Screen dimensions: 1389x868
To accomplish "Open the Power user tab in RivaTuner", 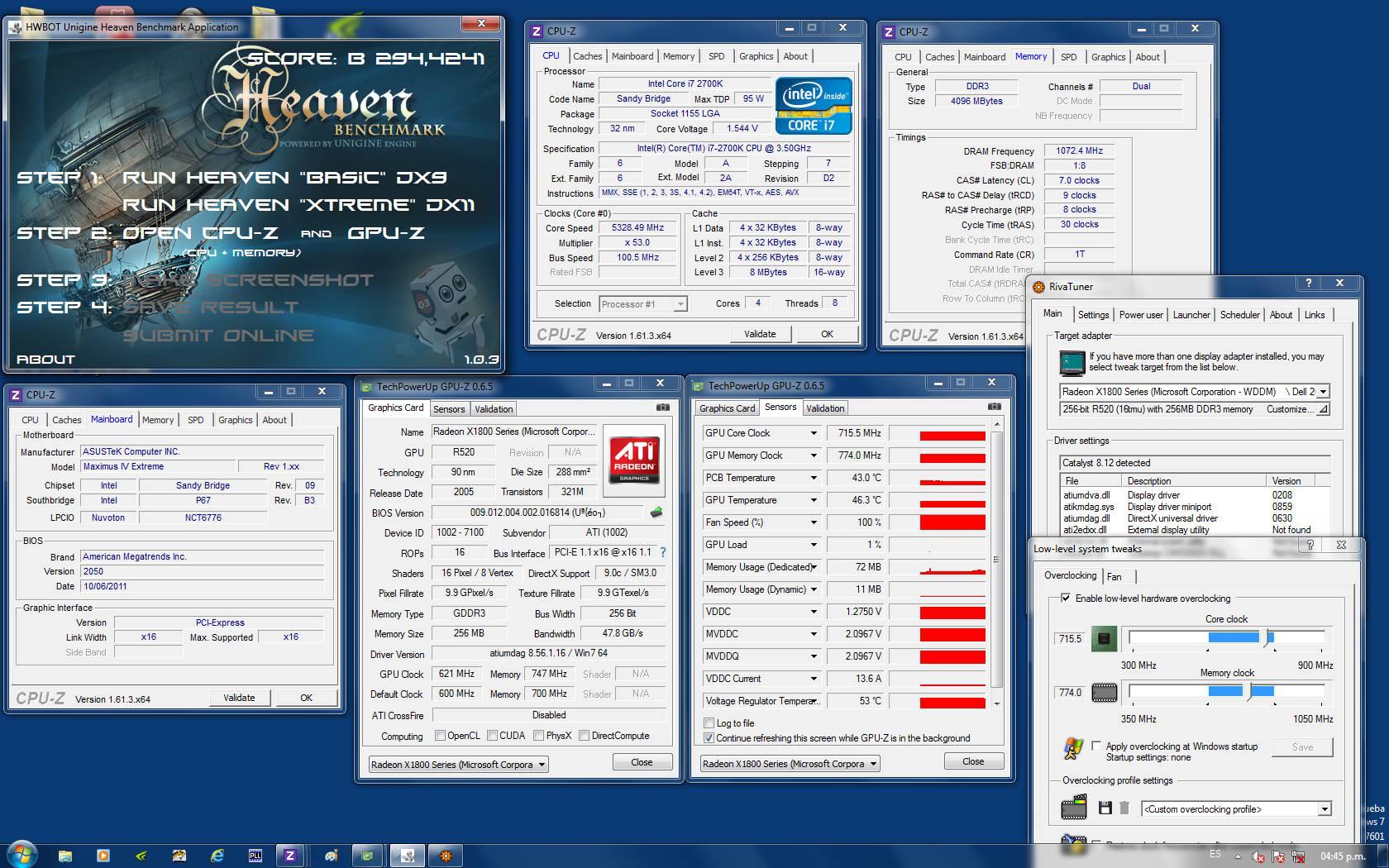I will click(x=1141, y=315).
